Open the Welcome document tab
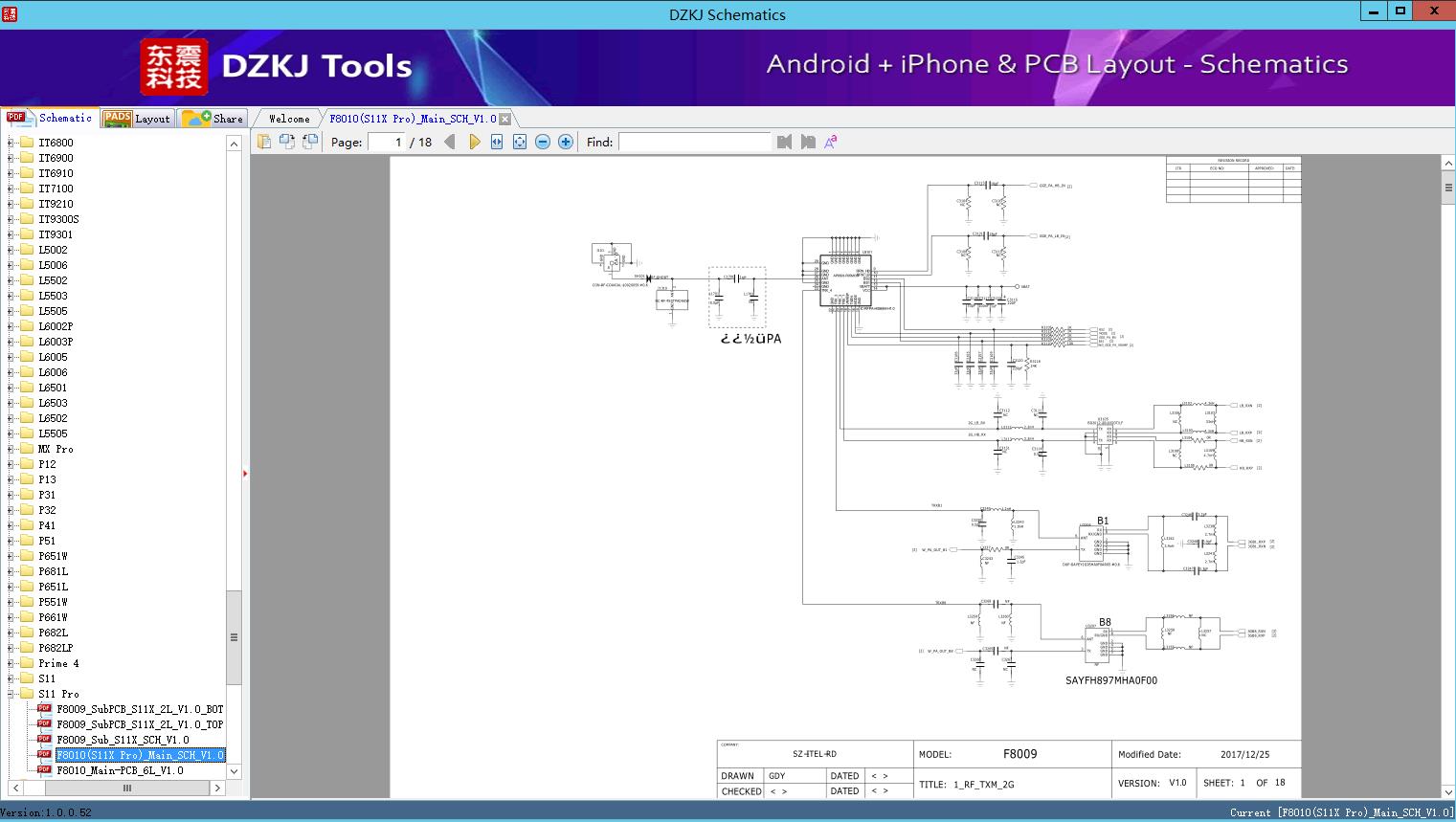 point(288,119)
